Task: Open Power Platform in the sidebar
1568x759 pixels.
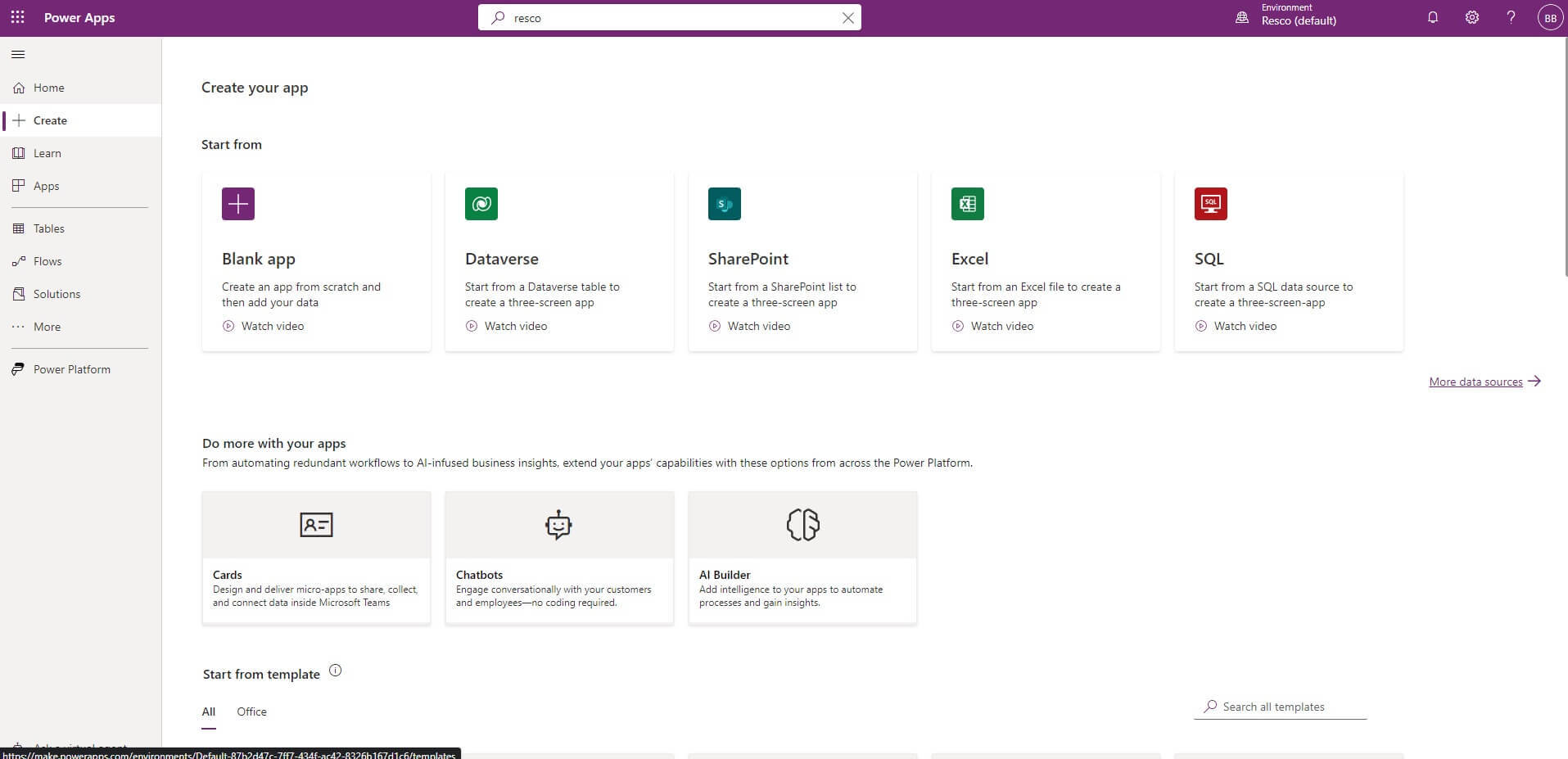Action: coord(80,369)
